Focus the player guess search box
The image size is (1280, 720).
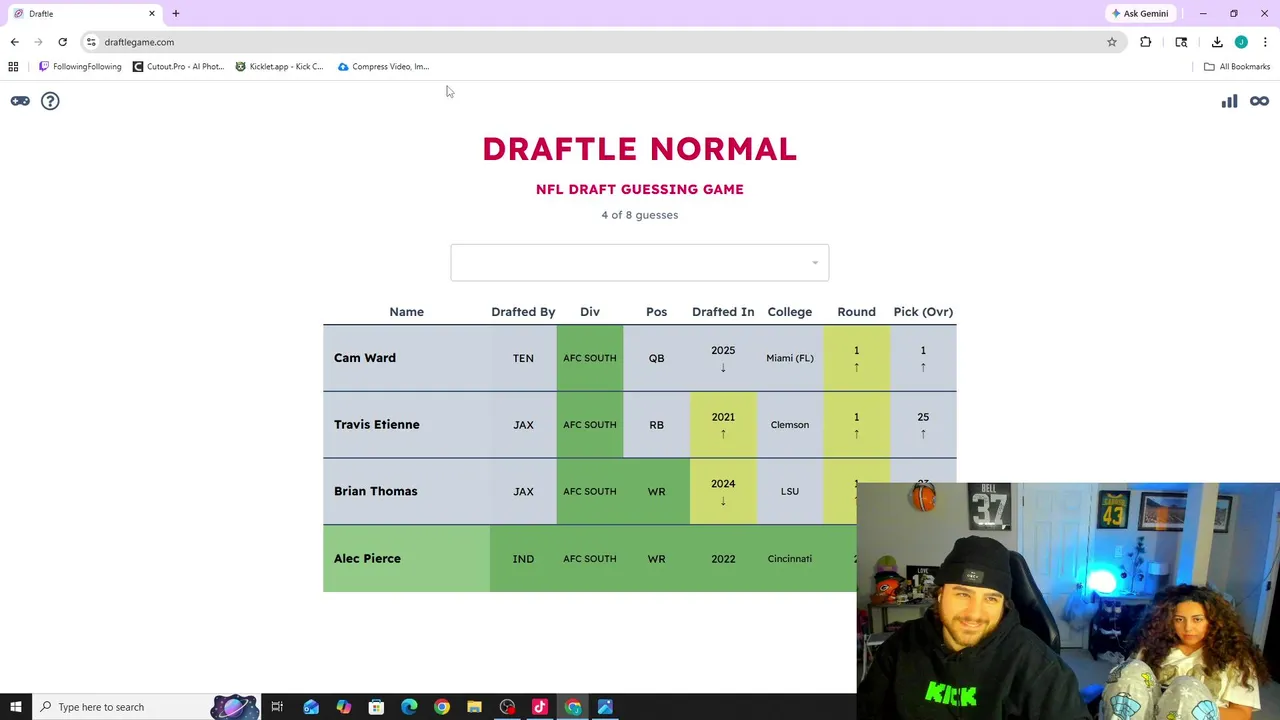pos(639,263)
